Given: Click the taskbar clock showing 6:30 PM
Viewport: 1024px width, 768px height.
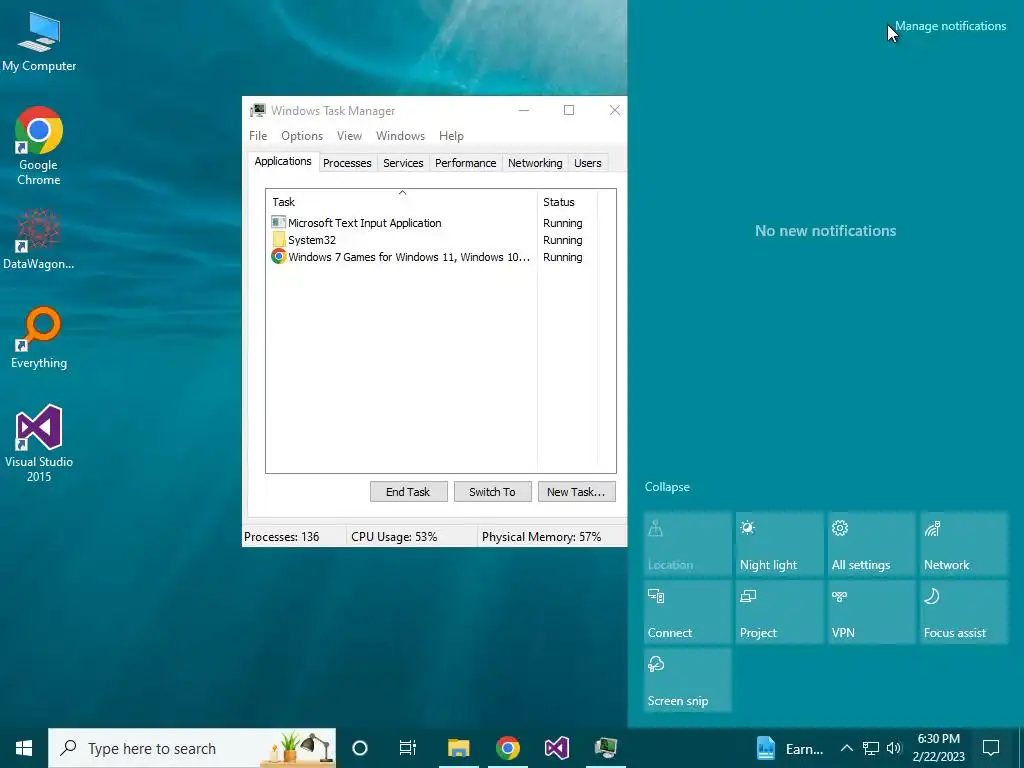Looking at the screenshot, I should [938, 748].
